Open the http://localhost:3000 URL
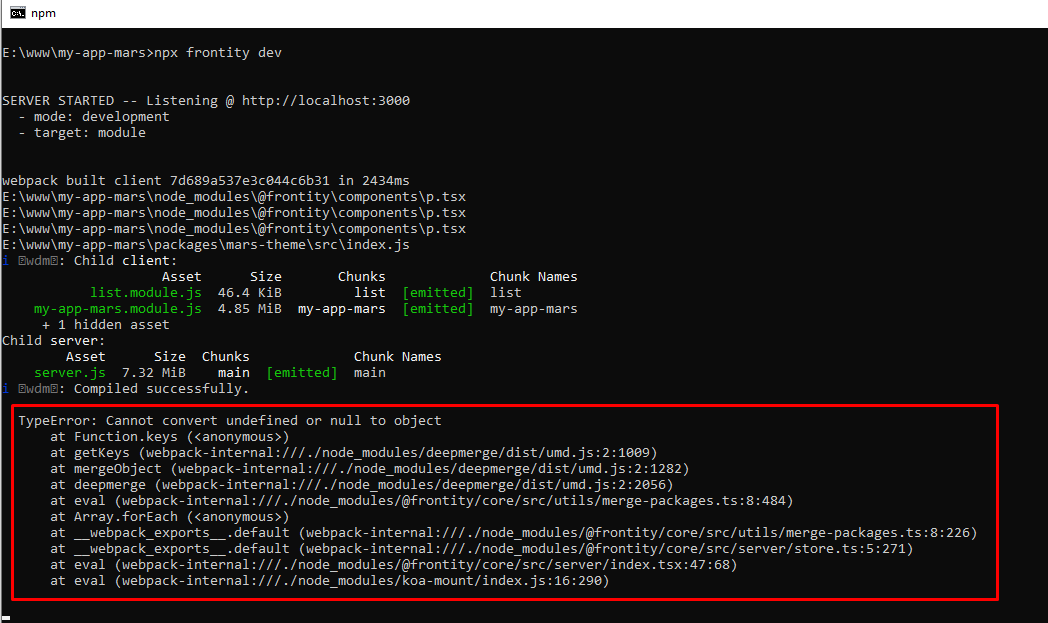The width and height of the screenshot is (1048, 623). [x=325, y=101]
